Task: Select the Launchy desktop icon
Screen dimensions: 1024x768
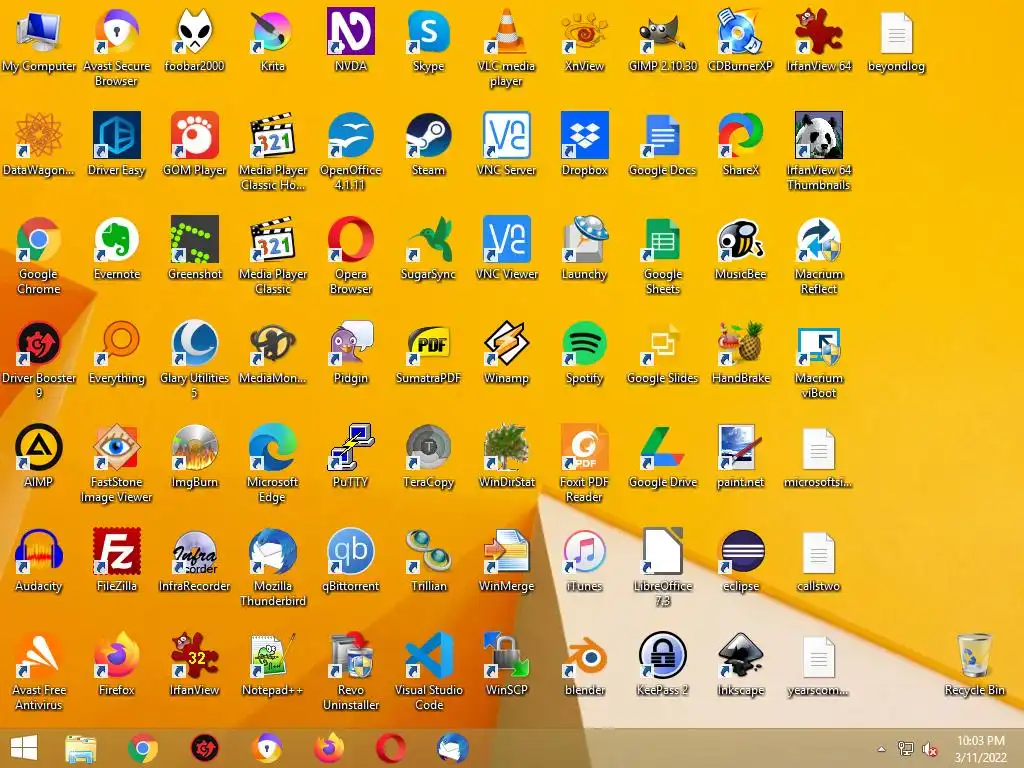Action: [584, 239]
